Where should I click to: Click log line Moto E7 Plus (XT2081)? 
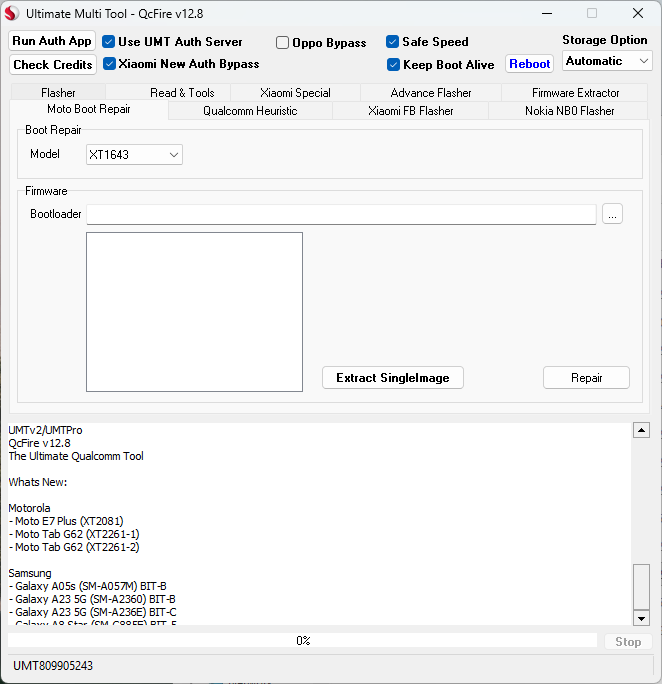point(66,521)
